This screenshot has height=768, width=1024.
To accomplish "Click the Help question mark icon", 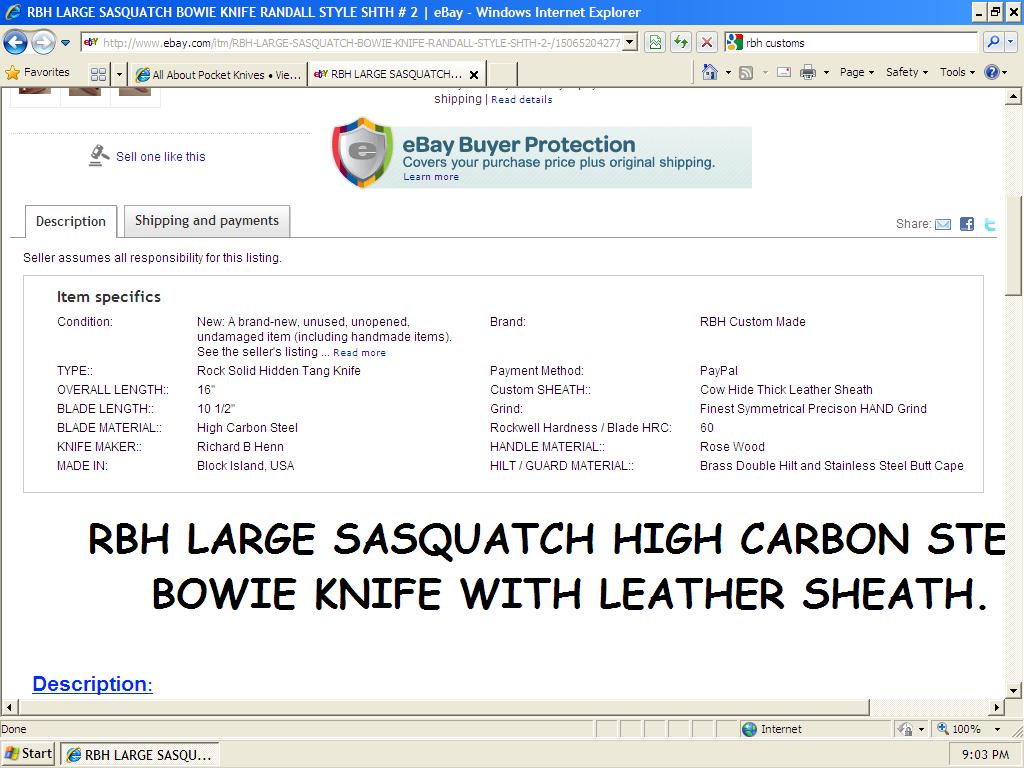I will click(991, 72).
